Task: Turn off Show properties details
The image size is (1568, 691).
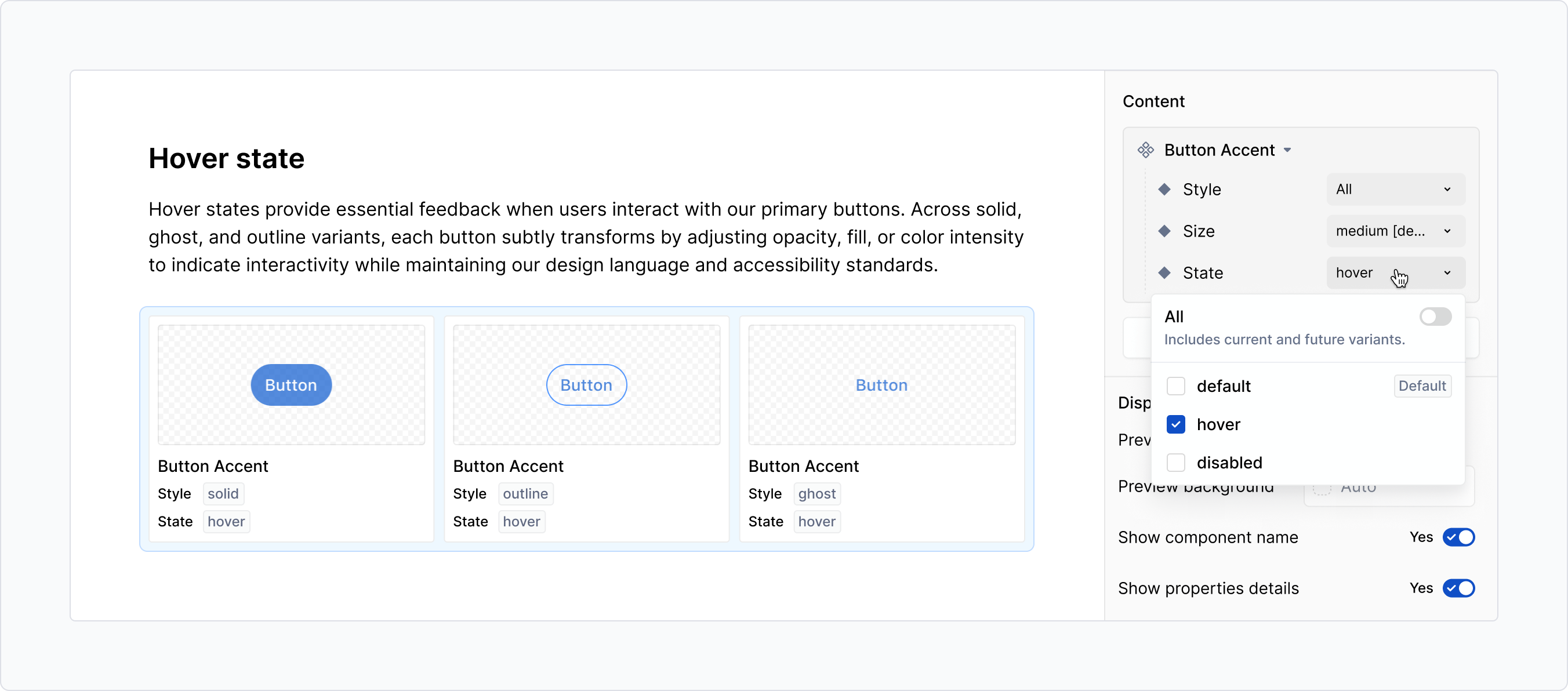Action: coord(1458,588)
